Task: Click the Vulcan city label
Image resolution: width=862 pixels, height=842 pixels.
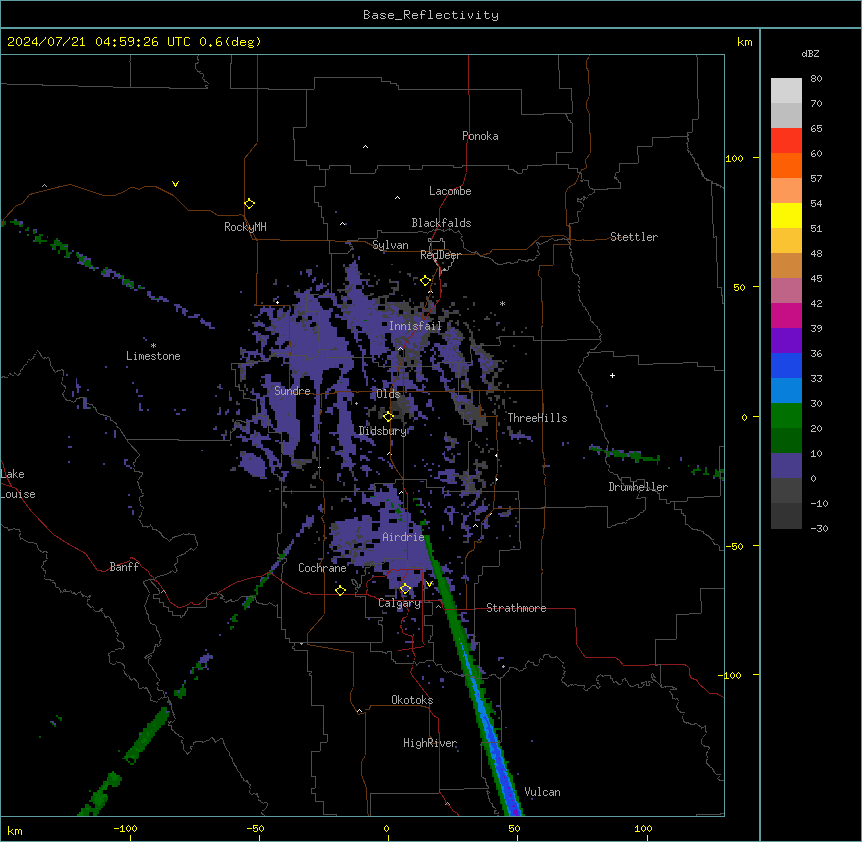Action: click(542, 792)
